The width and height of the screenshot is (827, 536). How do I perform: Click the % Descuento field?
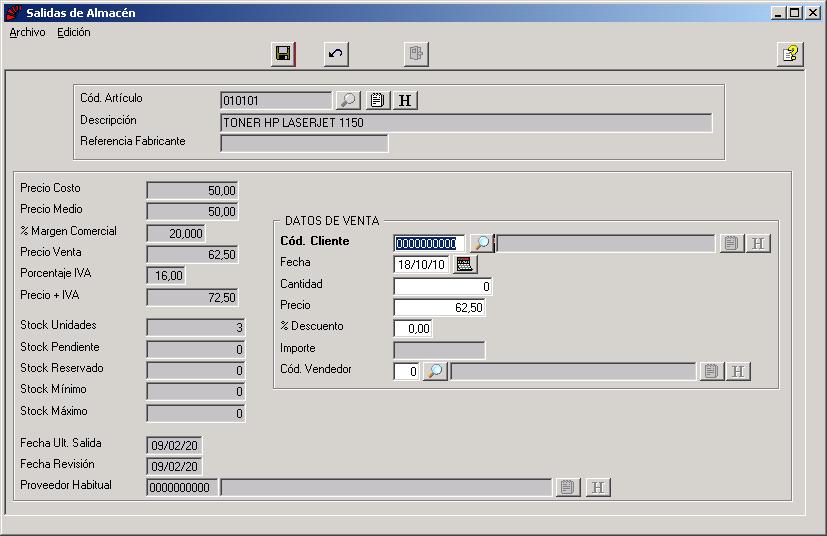(x=413, y=329)
